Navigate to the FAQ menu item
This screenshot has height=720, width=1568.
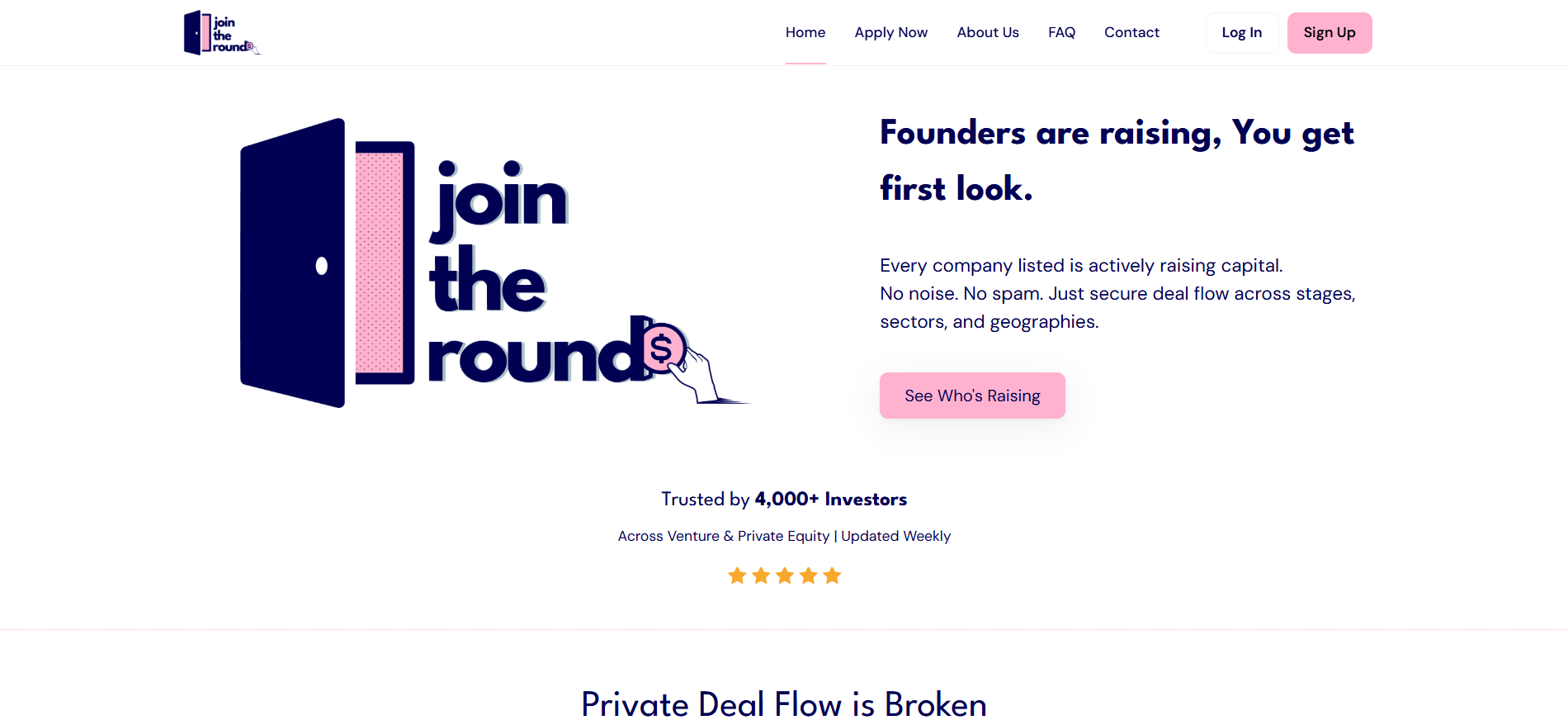1061,32
